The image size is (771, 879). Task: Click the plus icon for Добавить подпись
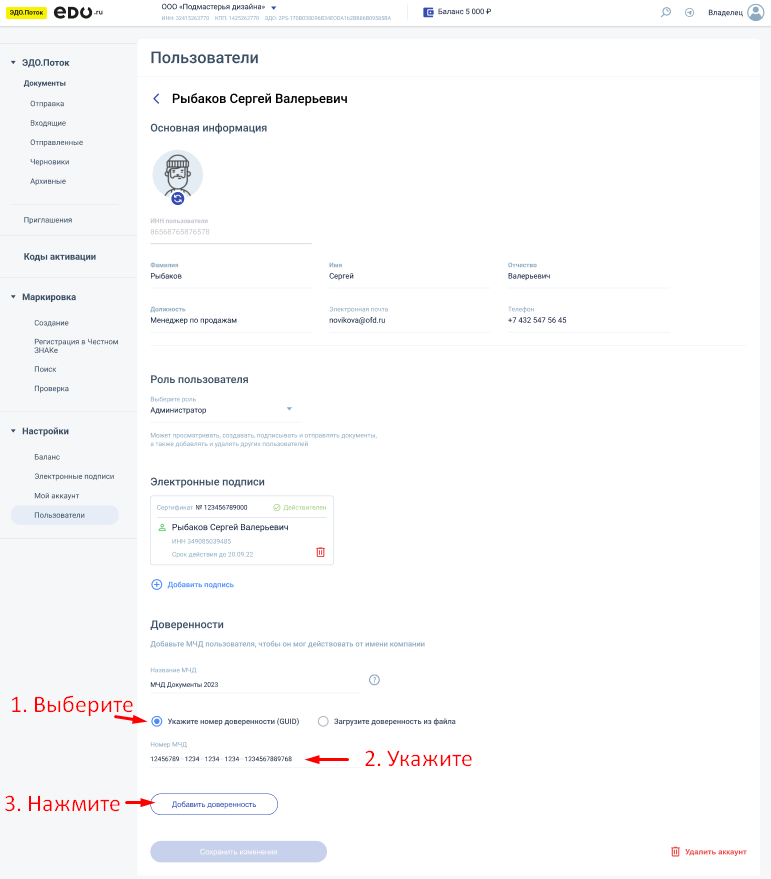tap(156, 584)
